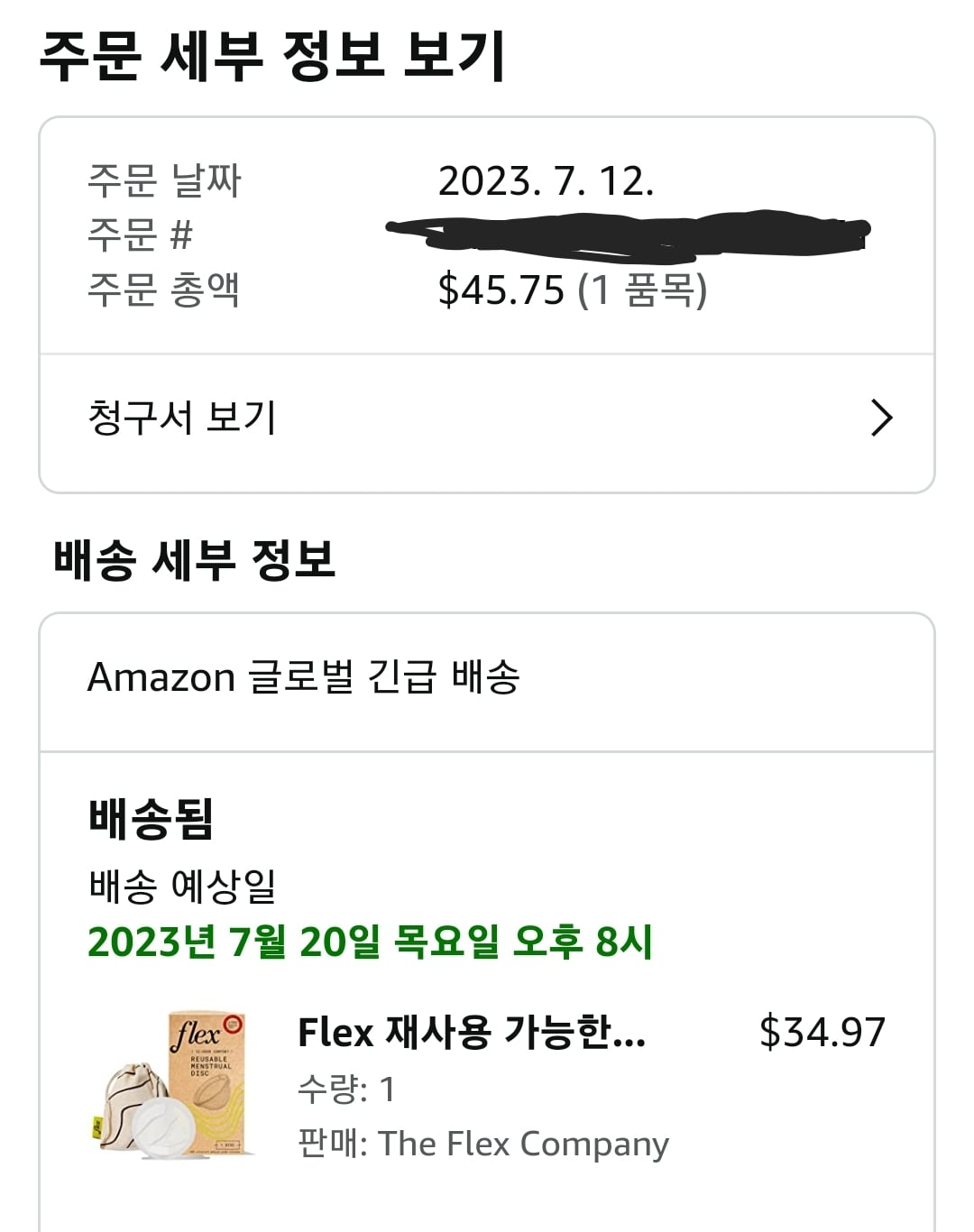This screenshot has height=1232, width=974.
Task: Click the blacked-out order number
Action: (x=629, y=231)
